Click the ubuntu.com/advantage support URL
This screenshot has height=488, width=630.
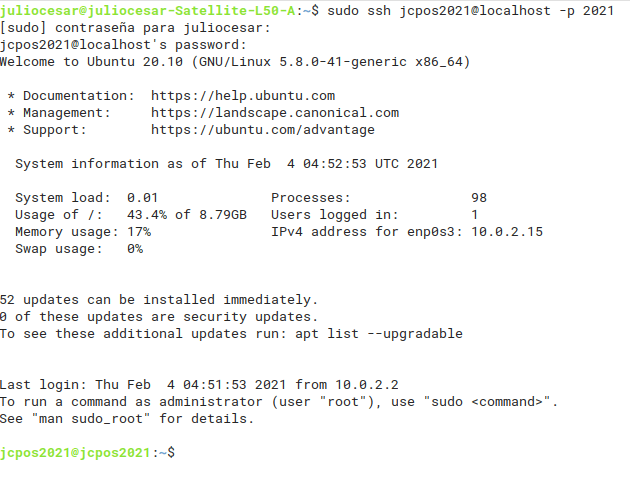(262, 130)
